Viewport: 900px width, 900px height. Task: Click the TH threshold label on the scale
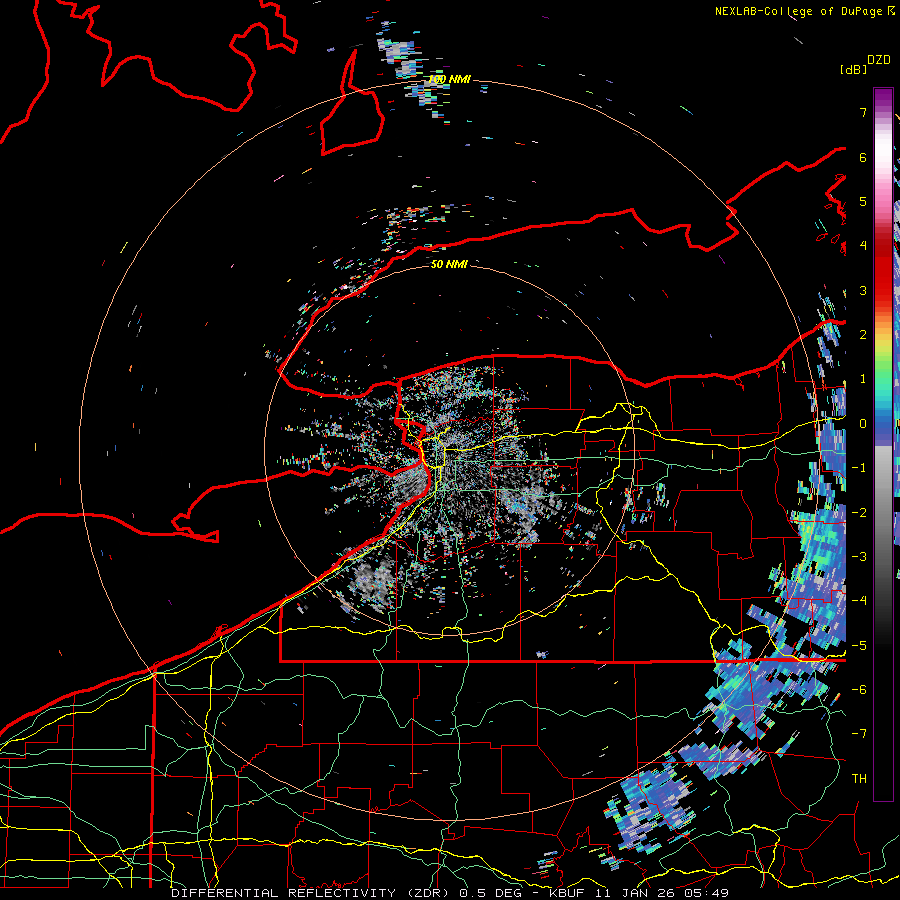[x=859, y=778]
